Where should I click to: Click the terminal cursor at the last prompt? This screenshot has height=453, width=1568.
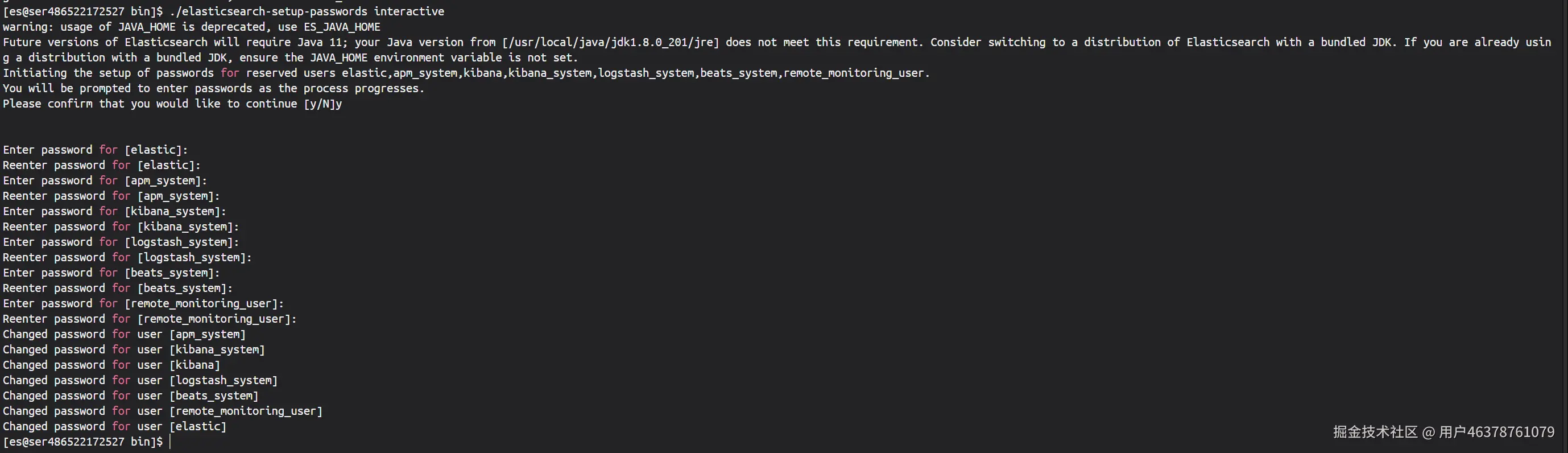[x=171, y=442]
